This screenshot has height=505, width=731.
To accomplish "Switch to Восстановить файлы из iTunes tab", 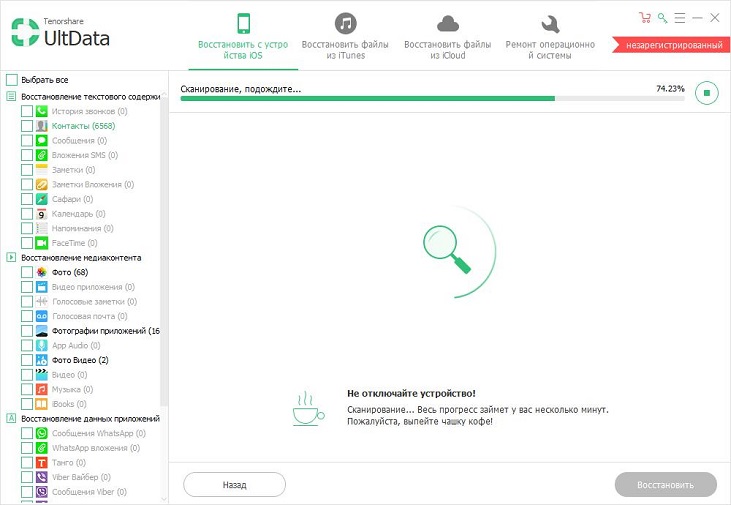I will point(345,36).
